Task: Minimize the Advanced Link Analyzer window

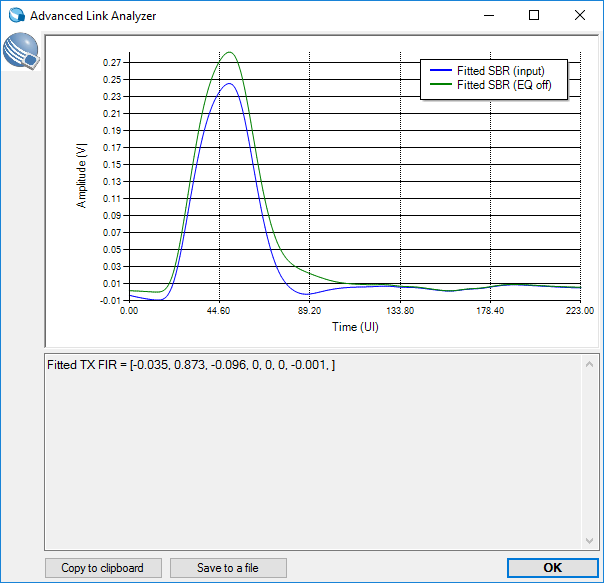Action: (489, 15)
